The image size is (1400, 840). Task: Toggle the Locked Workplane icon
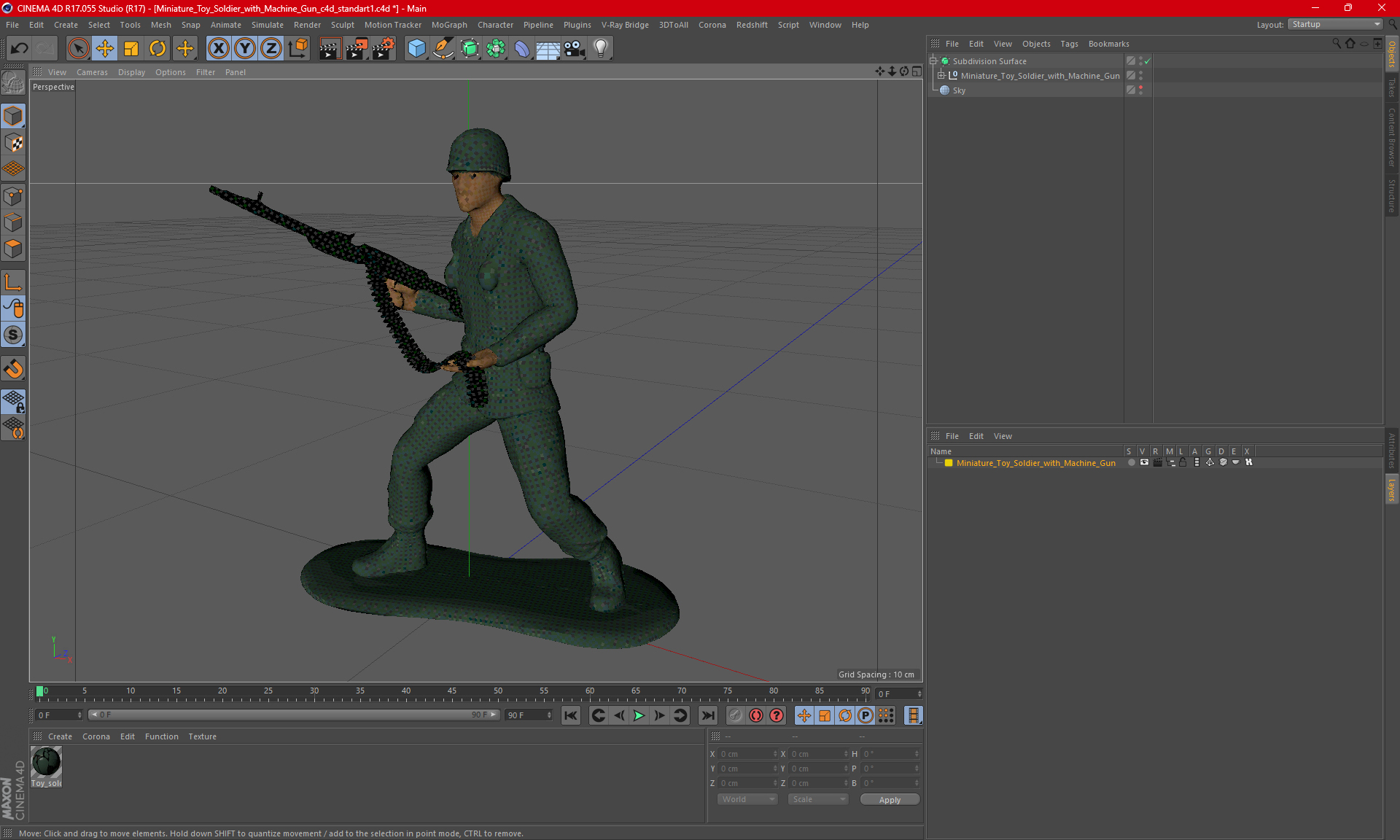(13, 402)
